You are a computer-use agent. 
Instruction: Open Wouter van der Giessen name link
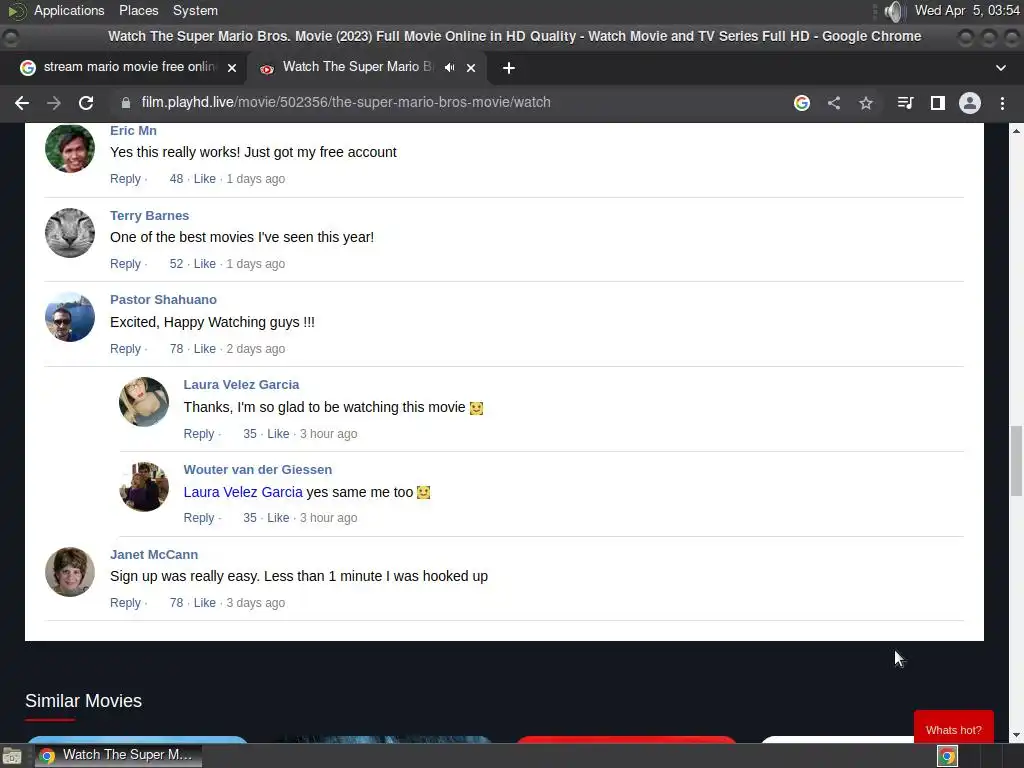[257, 470]
